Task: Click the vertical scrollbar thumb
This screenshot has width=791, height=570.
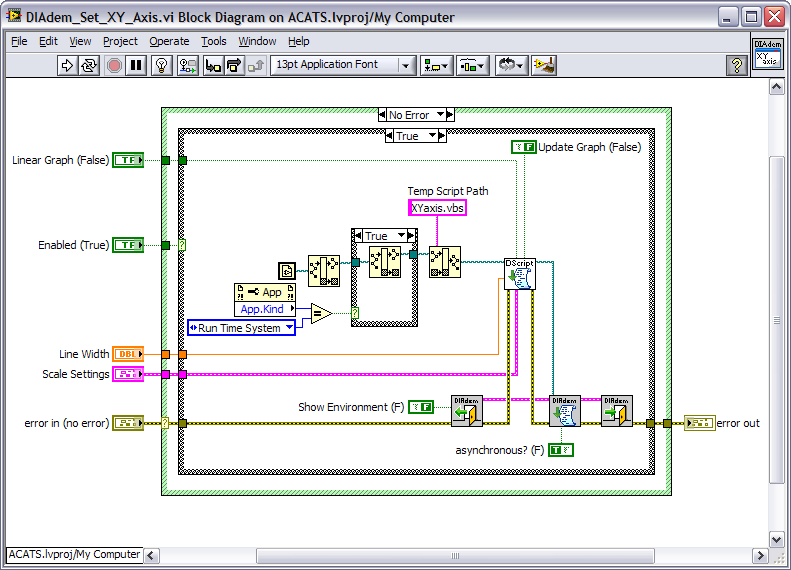Action: coord(776,320)
